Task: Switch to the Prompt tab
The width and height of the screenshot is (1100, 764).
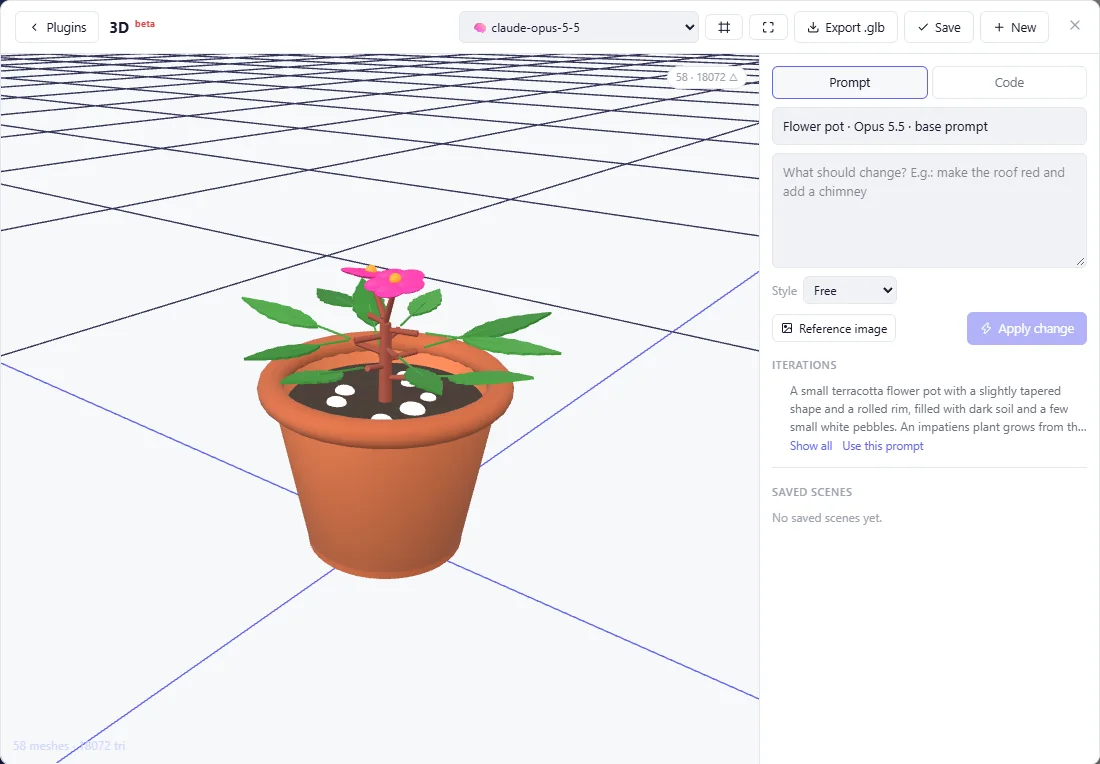Action: pyautogui.click(x=850, y=83)
